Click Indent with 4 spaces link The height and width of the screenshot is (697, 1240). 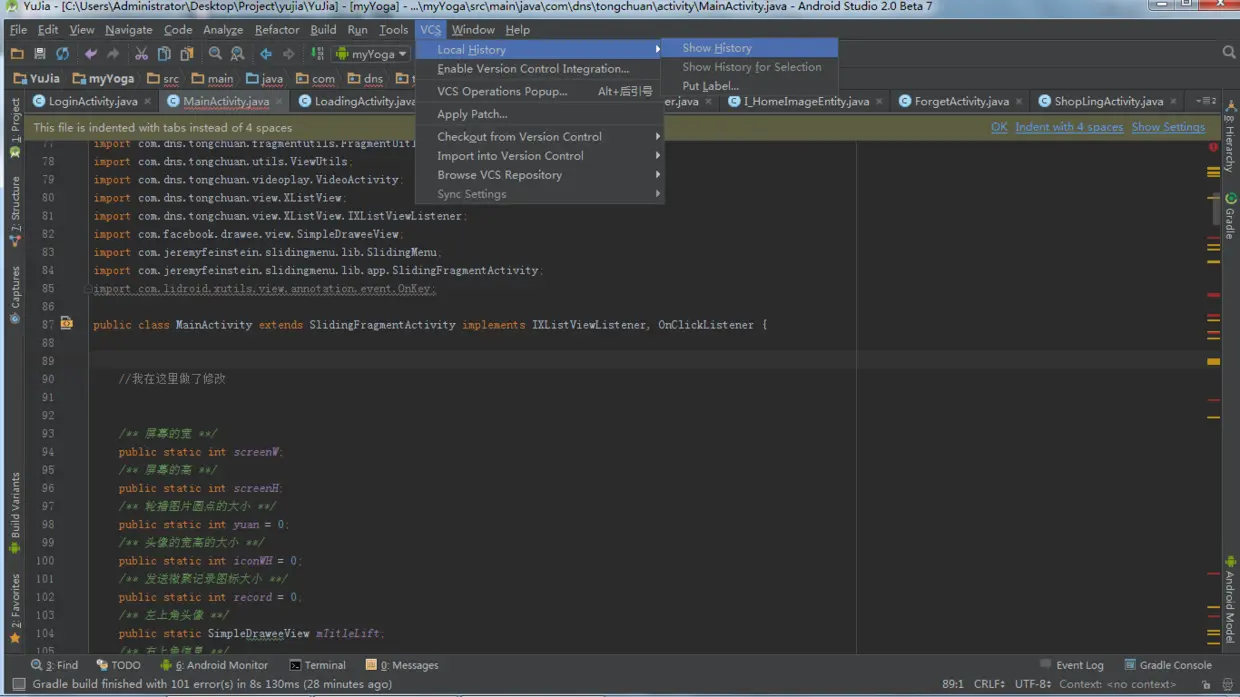pos(1069,127)
